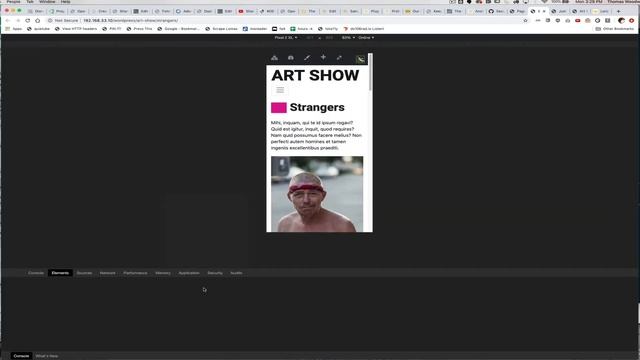Close the active browser tab
The width and height of the screenshot is (640, 360).
[544, 11]
